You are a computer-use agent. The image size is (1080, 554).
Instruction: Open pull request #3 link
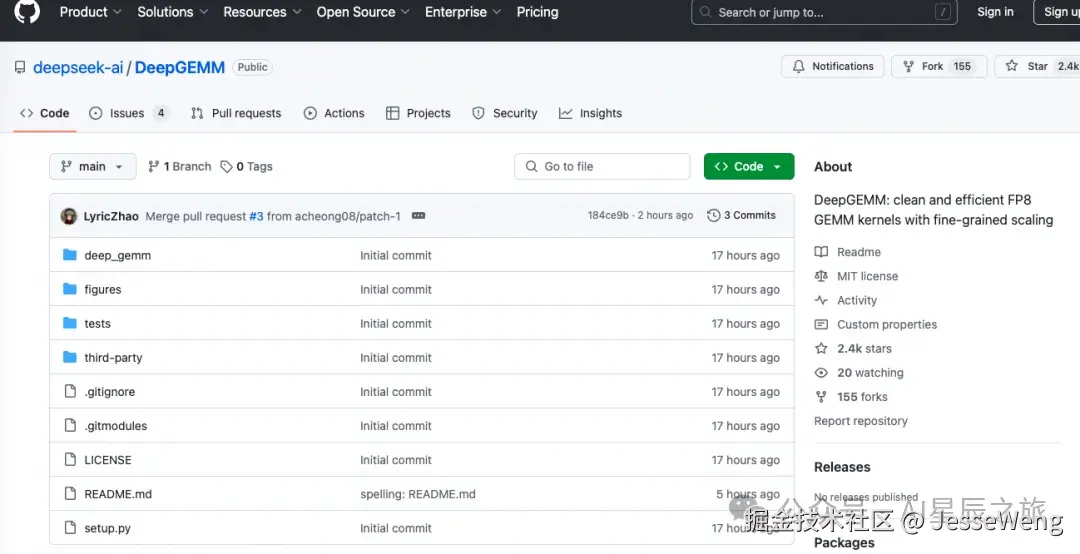256,216
